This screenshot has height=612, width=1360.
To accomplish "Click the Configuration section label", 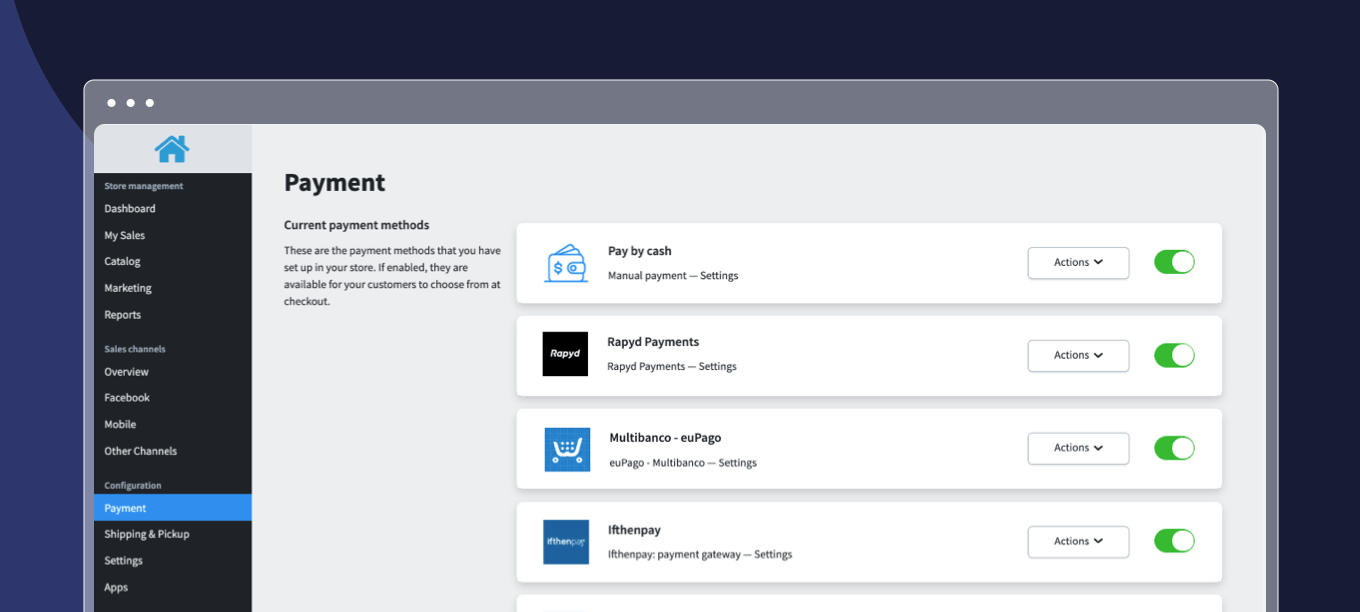I will pyautogui.click(x=133, y=486).
